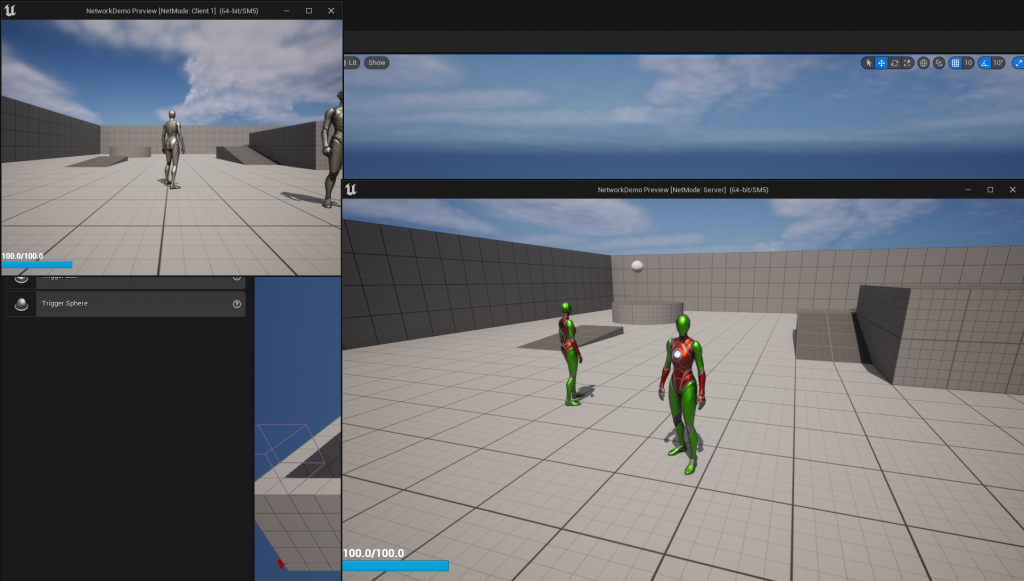
Task: Open the surface snapping options icon
Action: point(939,63)
